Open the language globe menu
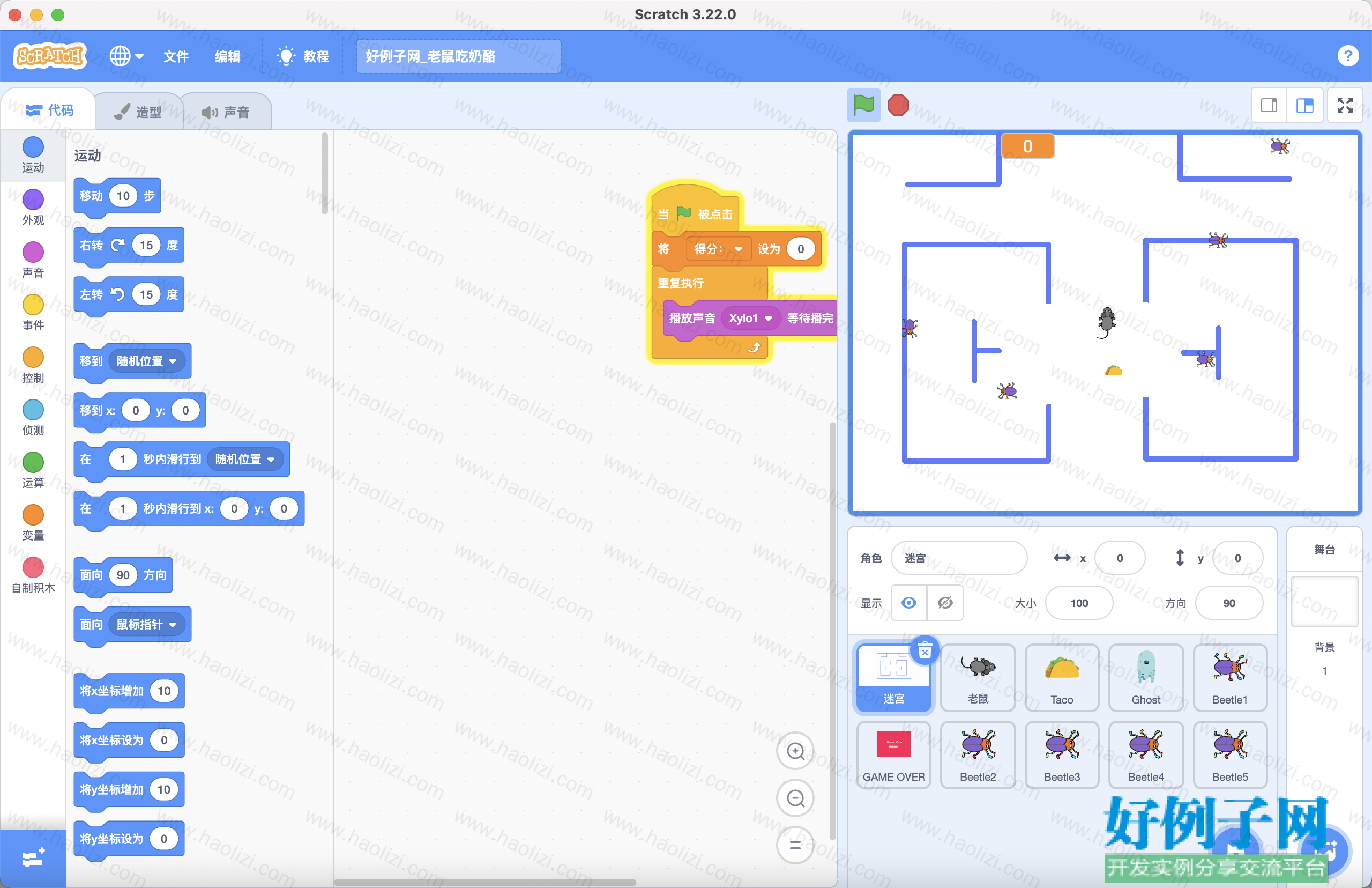Viewport: 1372px width, 888px height. pyautogui.click(x=126, y=56)
